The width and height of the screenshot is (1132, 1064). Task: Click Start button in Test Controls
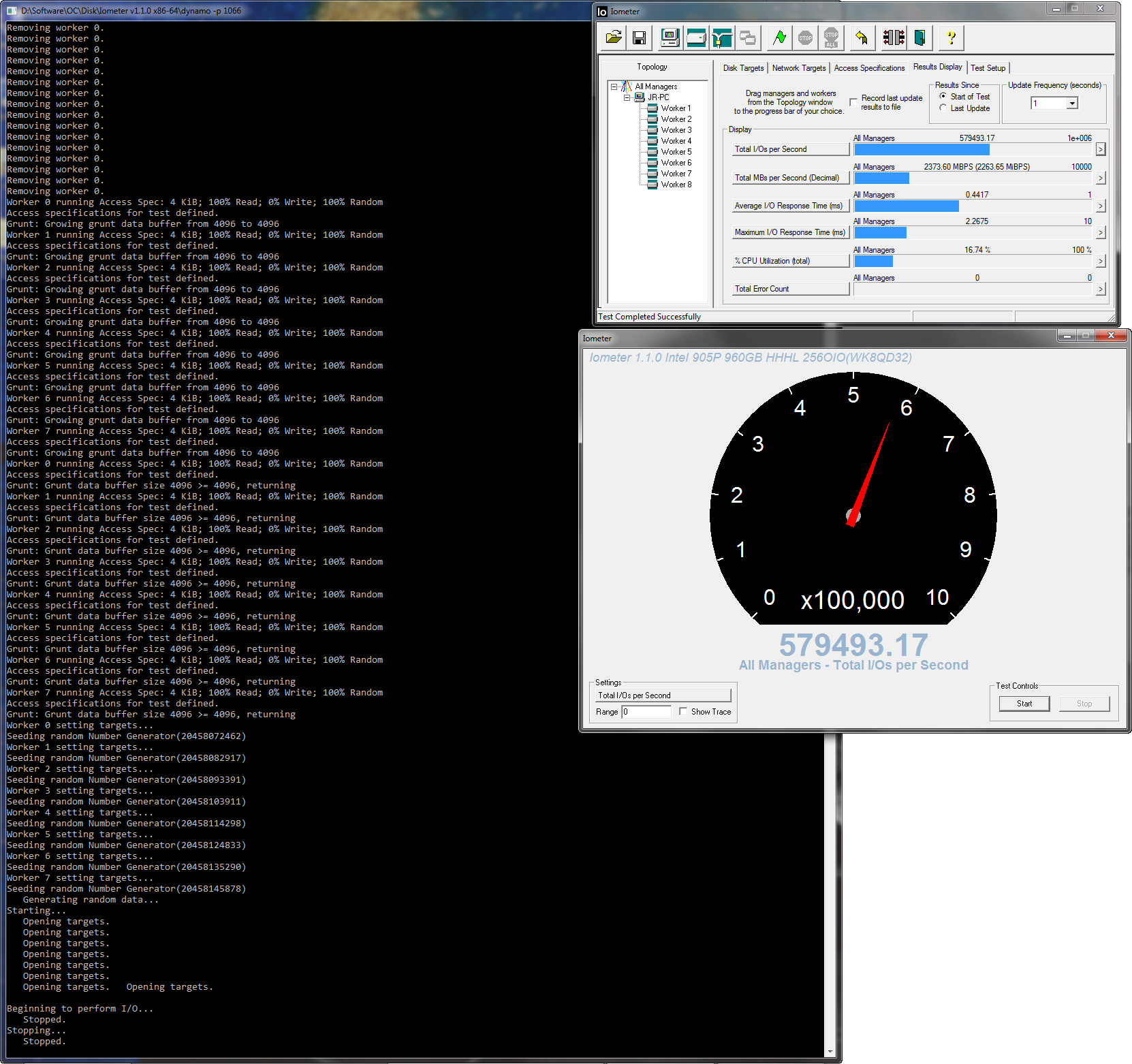pyautogui.click(x=1024, y=704)
